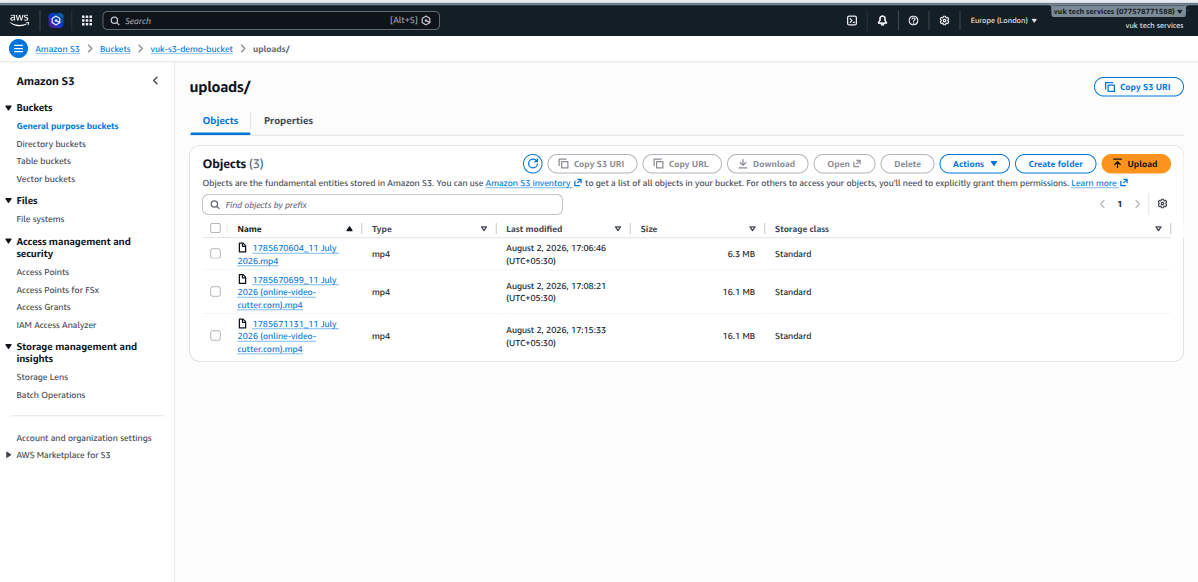The image size is (1198, 582).
Task: Sort by Size column arrow
Action: coord(753,229)
